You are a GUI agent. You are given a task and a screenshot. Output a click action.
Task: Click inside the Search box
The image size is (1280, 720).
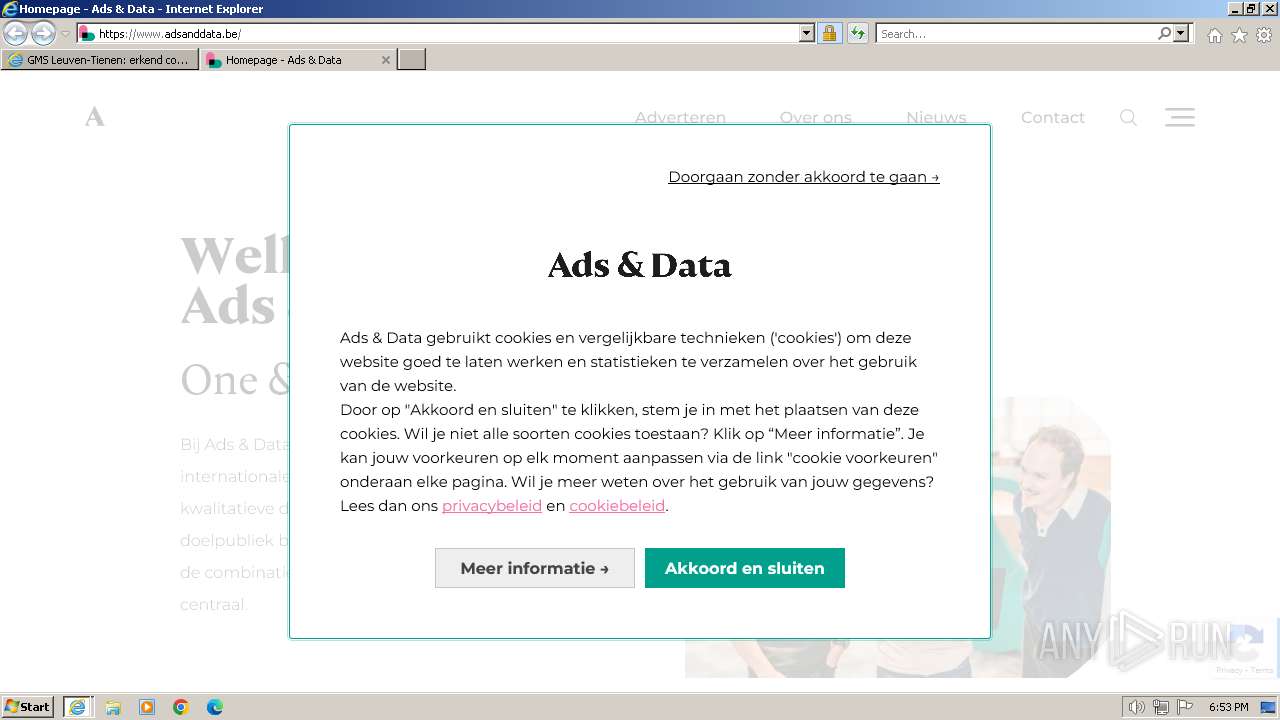1015,33
